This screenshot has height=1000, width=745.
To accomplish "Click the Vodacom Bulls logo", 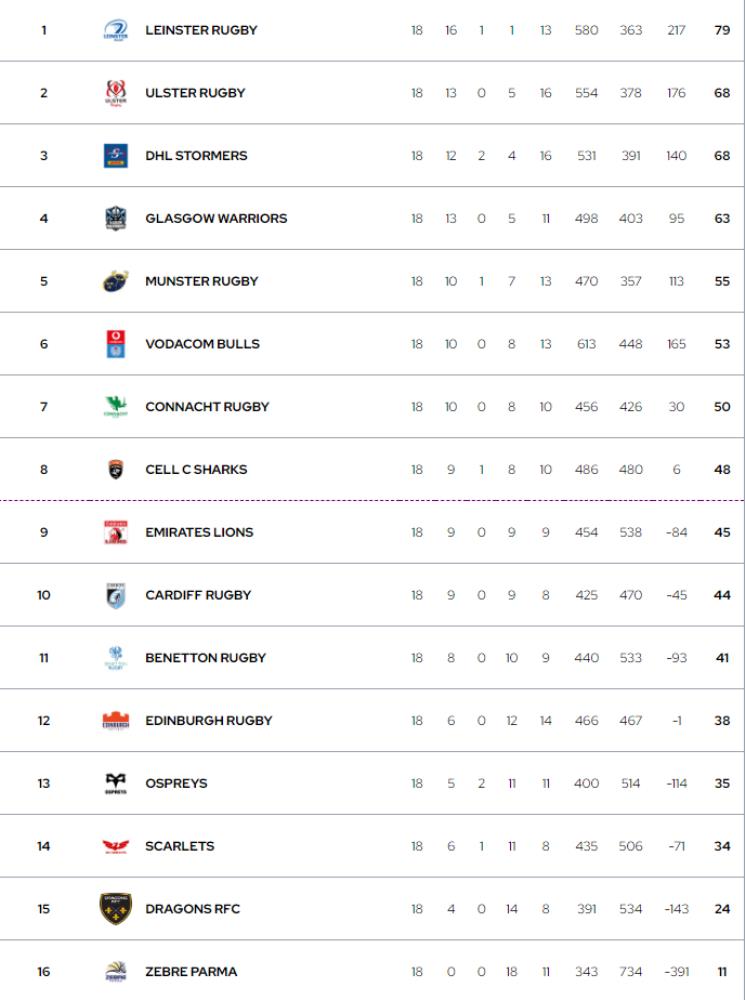I will click(116, 344).
